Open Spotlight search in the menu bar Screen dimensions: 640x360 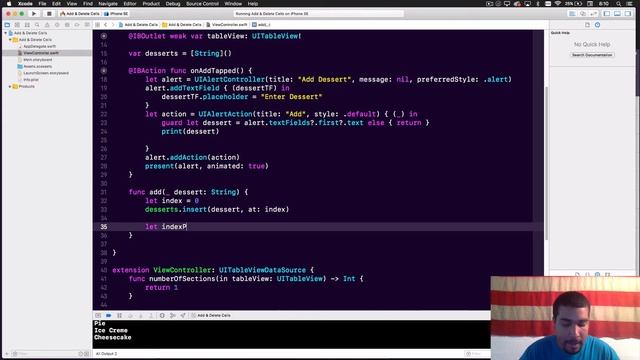click(x=619, y=4)
